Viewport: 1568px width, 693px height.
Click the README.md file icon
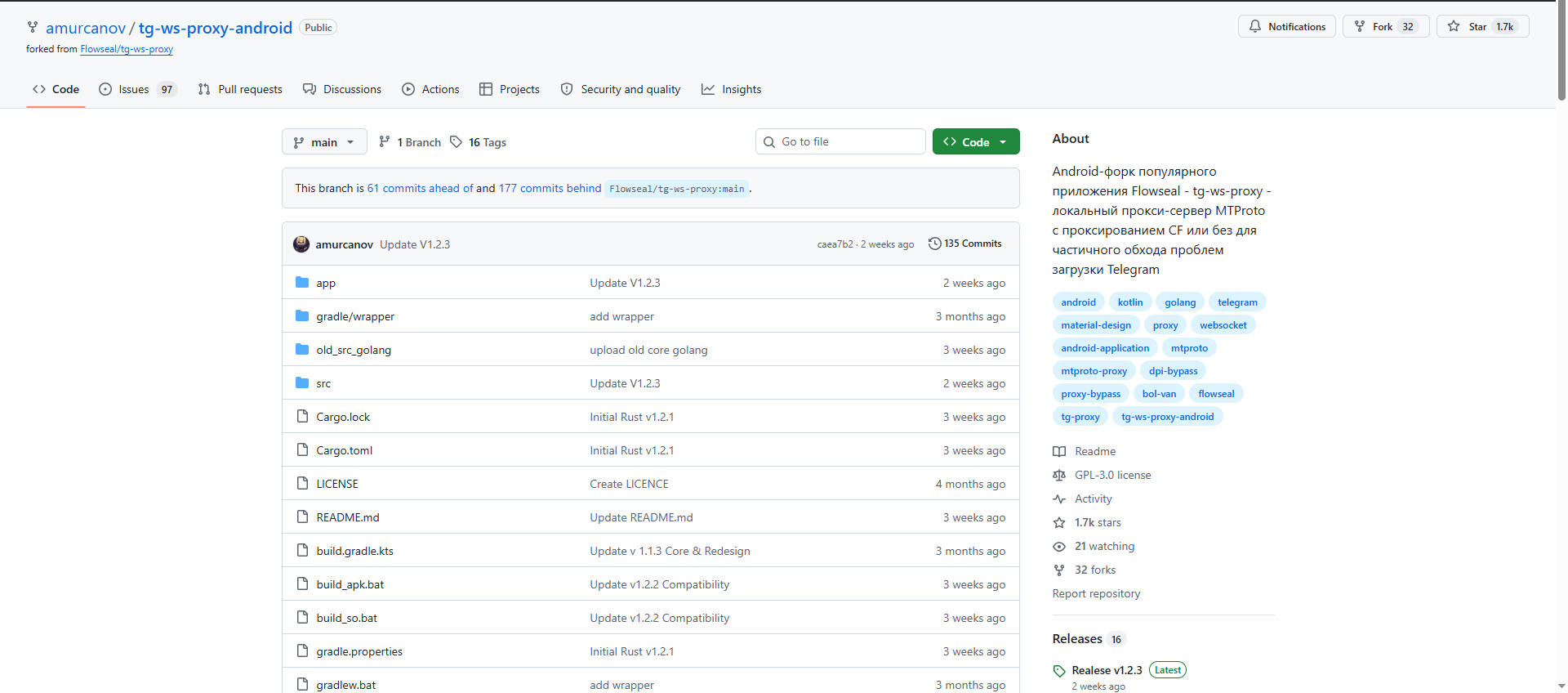point(302,517)
